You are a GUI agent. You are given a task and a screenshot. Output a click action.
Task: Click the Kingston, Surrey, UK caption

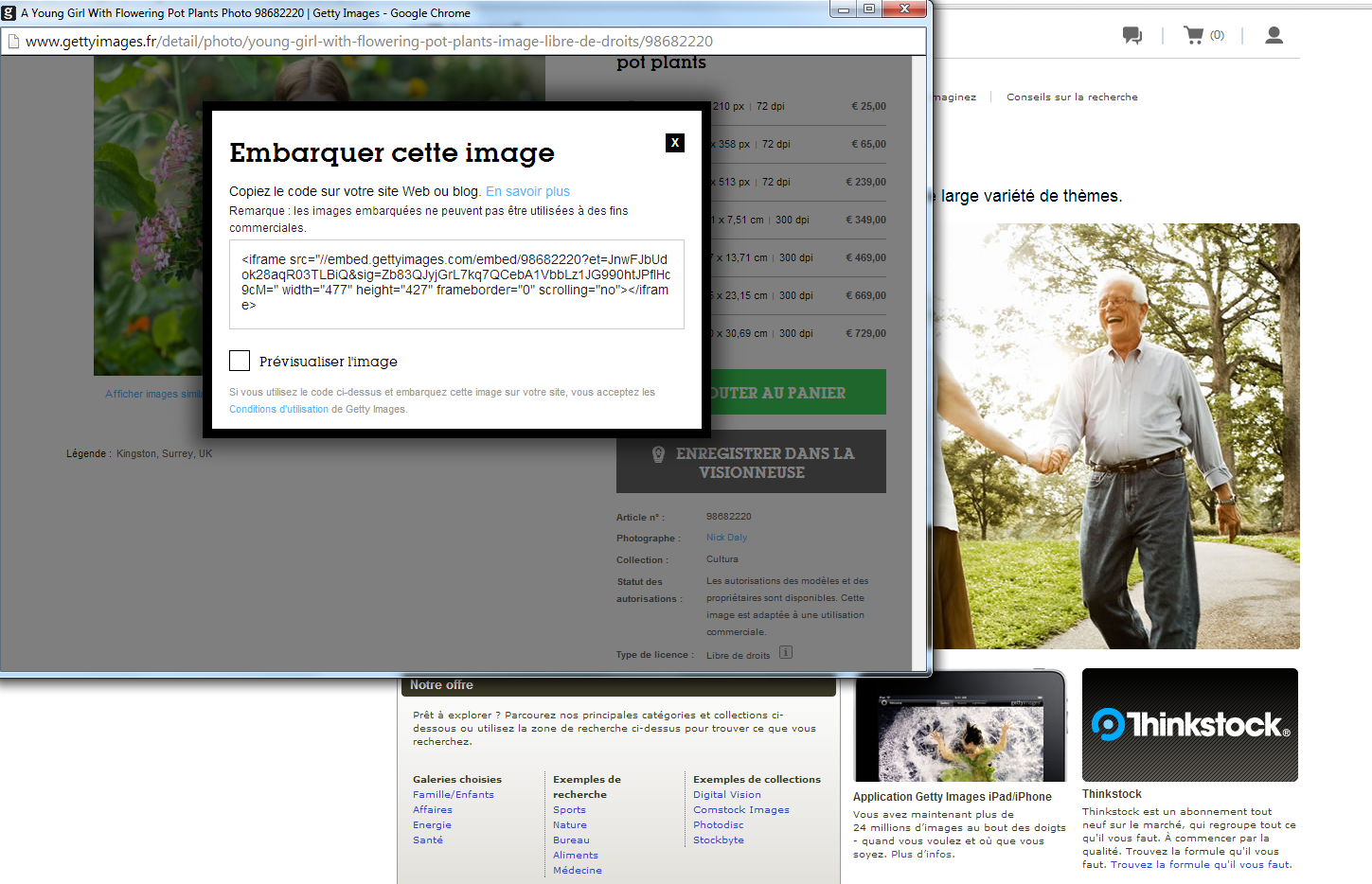tap(165, 454)
